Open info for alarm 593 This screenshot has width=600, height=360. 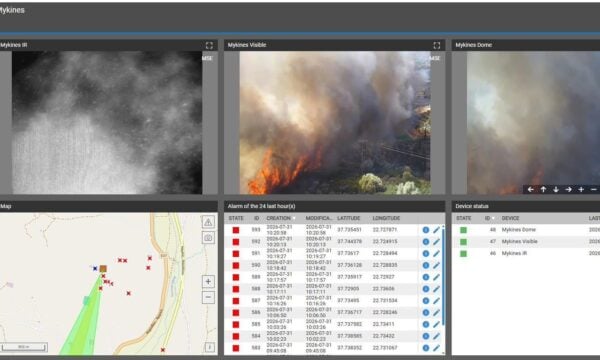pyautogui.click(x=426, y=230)
